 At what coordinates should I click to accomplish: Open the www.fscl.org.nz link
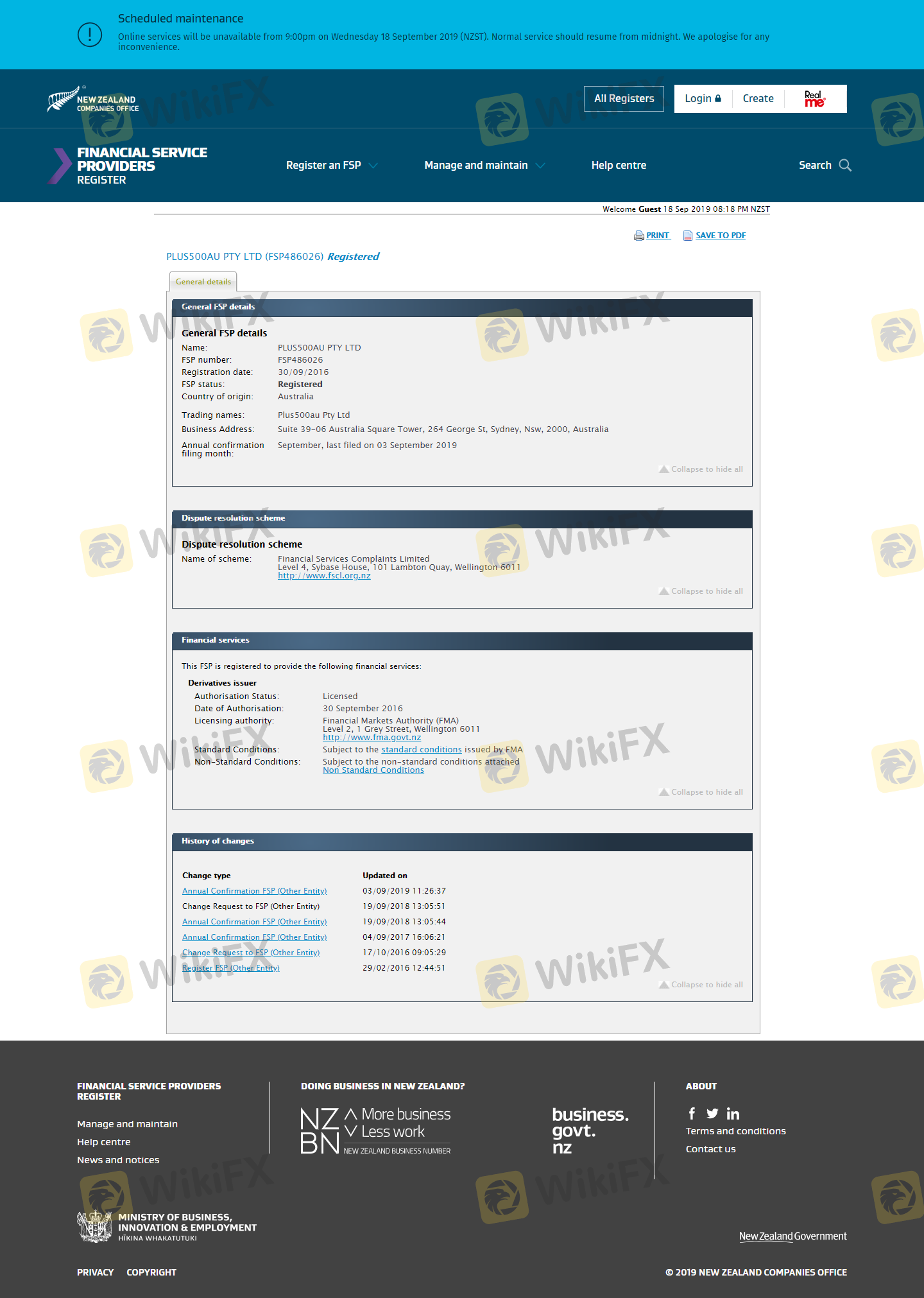[x=324, y=576]
